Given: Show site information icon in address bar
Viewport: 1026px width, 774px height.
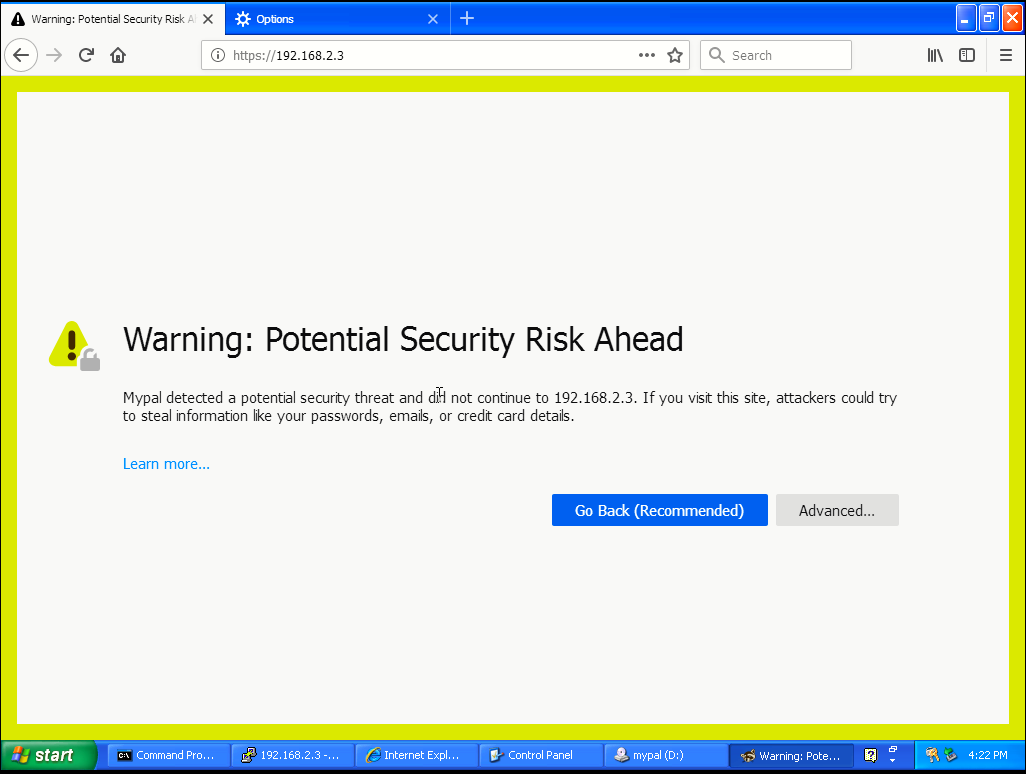Looking at the screenshot, I should (x=218, y=56).
